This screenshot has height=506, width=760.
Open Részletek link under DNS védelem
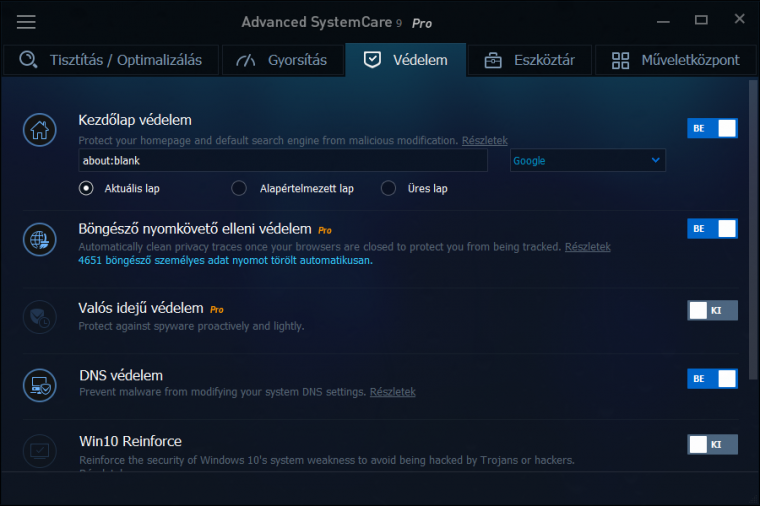[393, 392]
